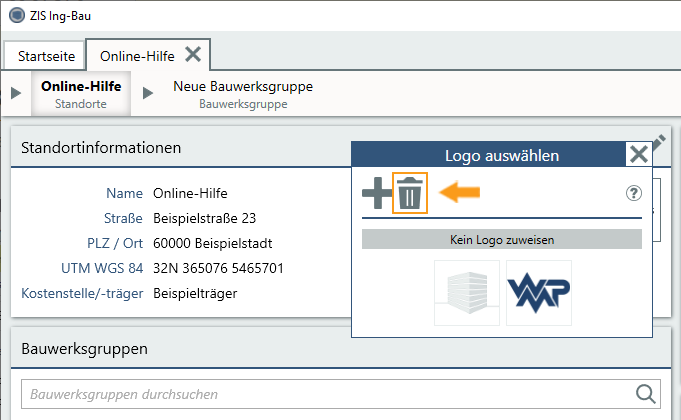Click the magnifier search icon

[x=647, y=393]
